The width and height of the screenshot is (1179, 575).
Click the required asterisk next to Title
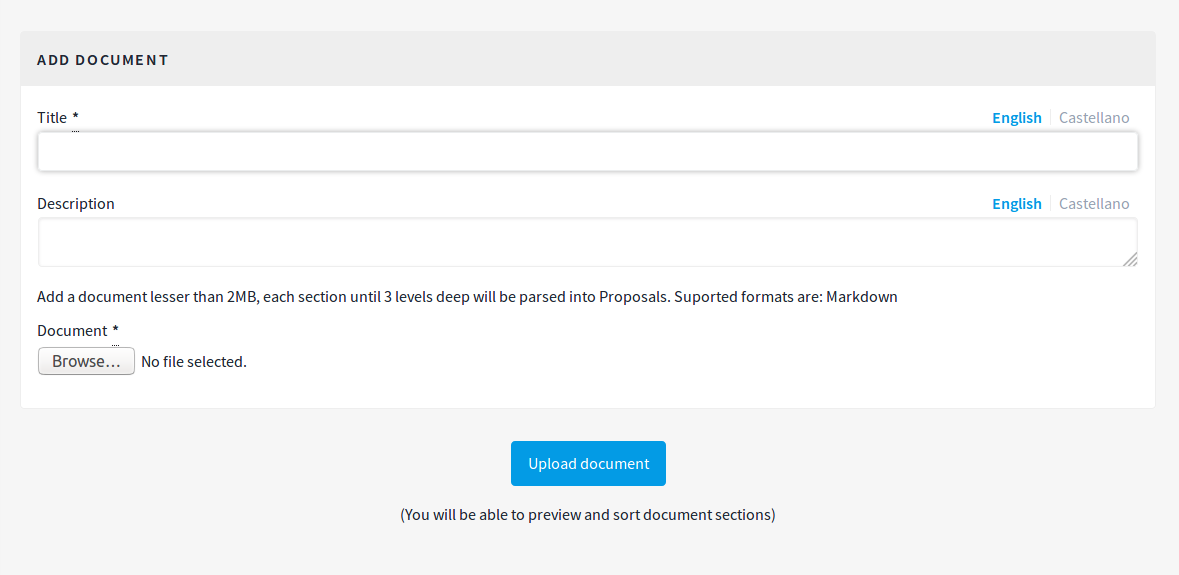pyautogui.click(x=75, y=118)
